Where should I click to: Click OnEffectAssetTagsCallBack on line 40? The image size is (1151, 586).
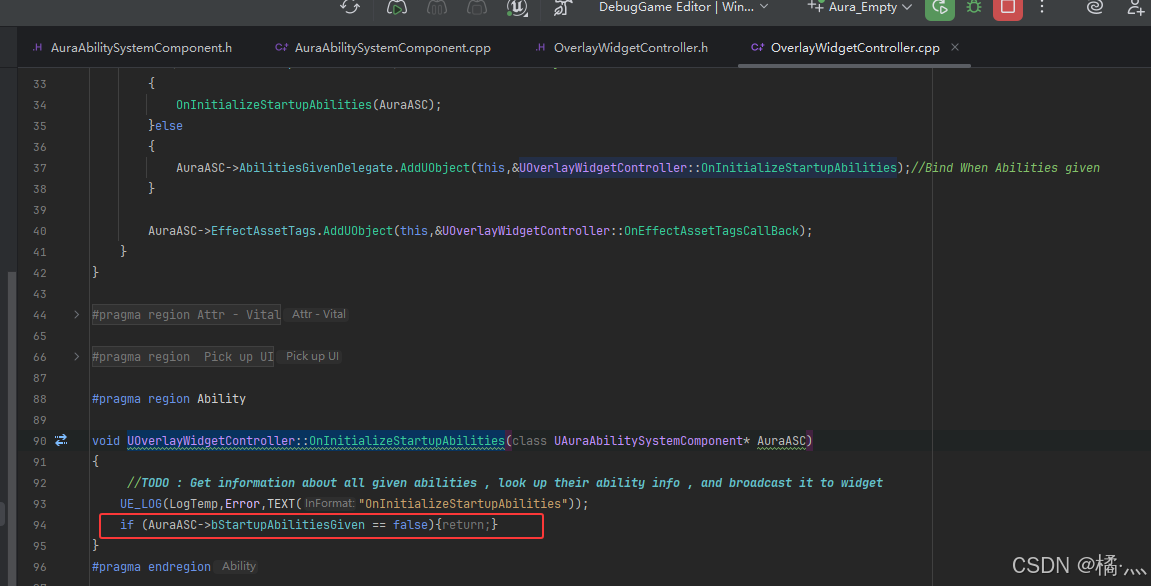[711, 231]
